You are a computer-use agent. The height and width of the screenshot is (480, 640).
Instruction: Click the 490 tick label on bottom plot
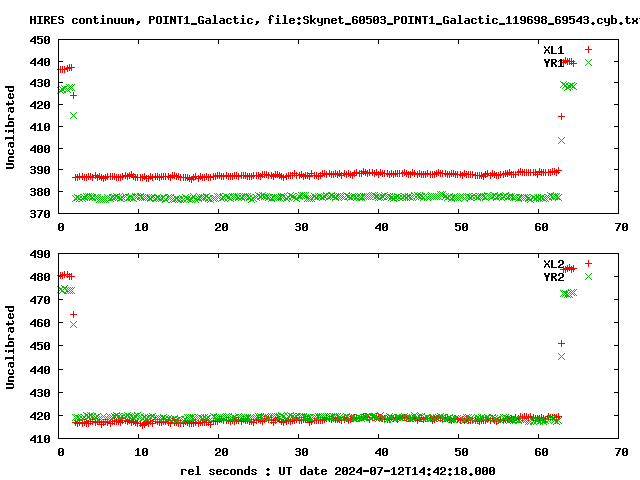(40, 254)
